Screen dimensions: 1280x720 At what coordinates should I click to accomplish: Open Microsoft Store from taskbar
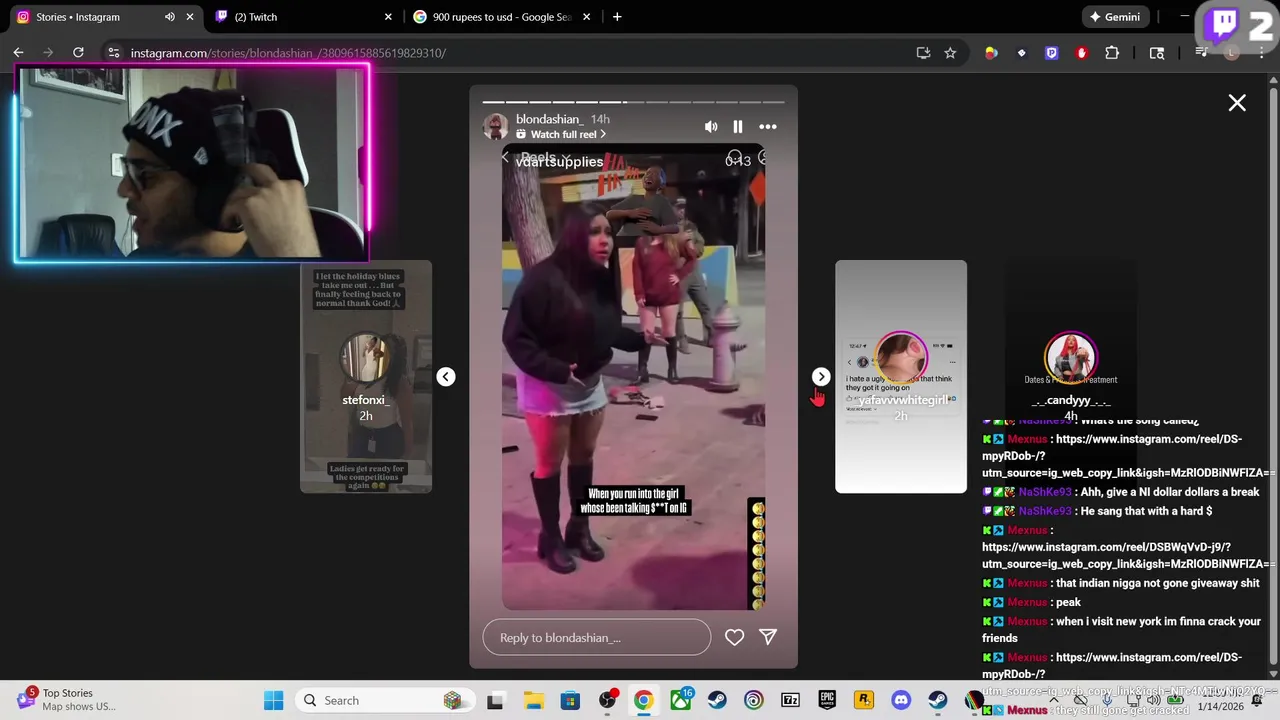pyautogui.click(x=569, y=701)
